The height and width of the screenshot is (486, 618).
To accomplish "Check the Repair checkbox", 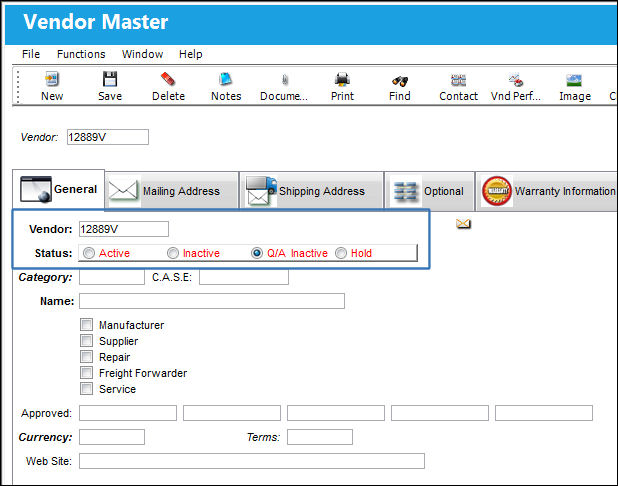I will click(86, 357).
